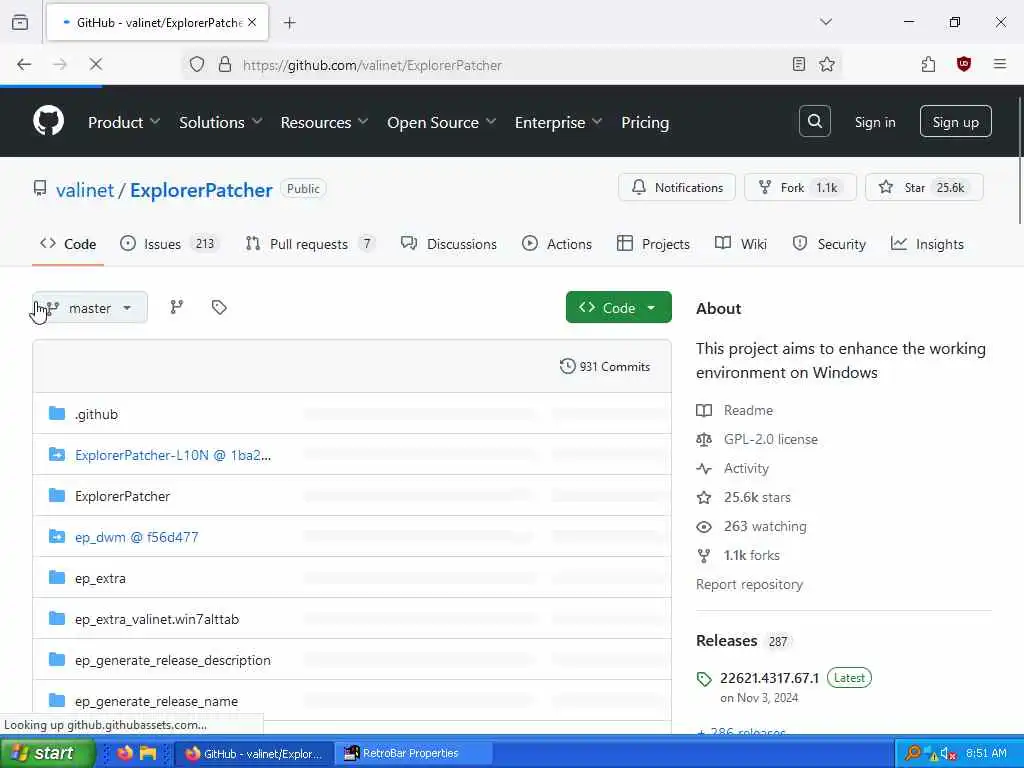Viewport: 1024px width, 768px height.
Task: Switch to the Discussions tab
Action: [449, 244]
